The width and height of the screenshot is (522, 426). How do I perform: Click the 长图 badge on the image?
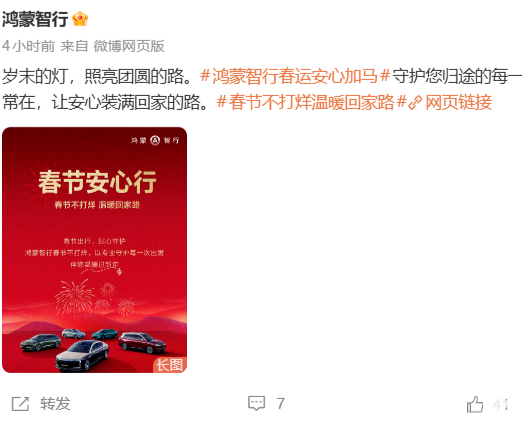(x=170, y=365)
